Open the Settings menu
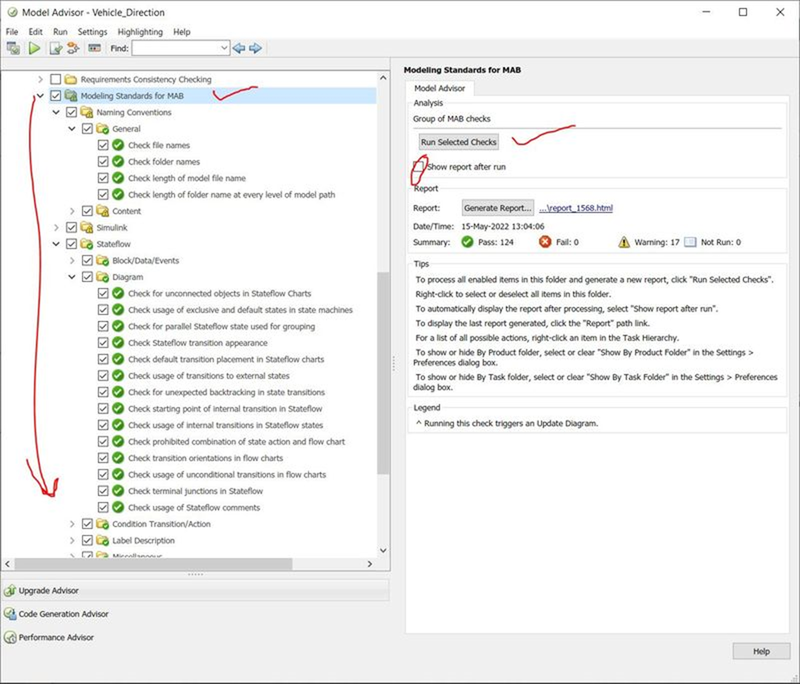 (92, 32)
